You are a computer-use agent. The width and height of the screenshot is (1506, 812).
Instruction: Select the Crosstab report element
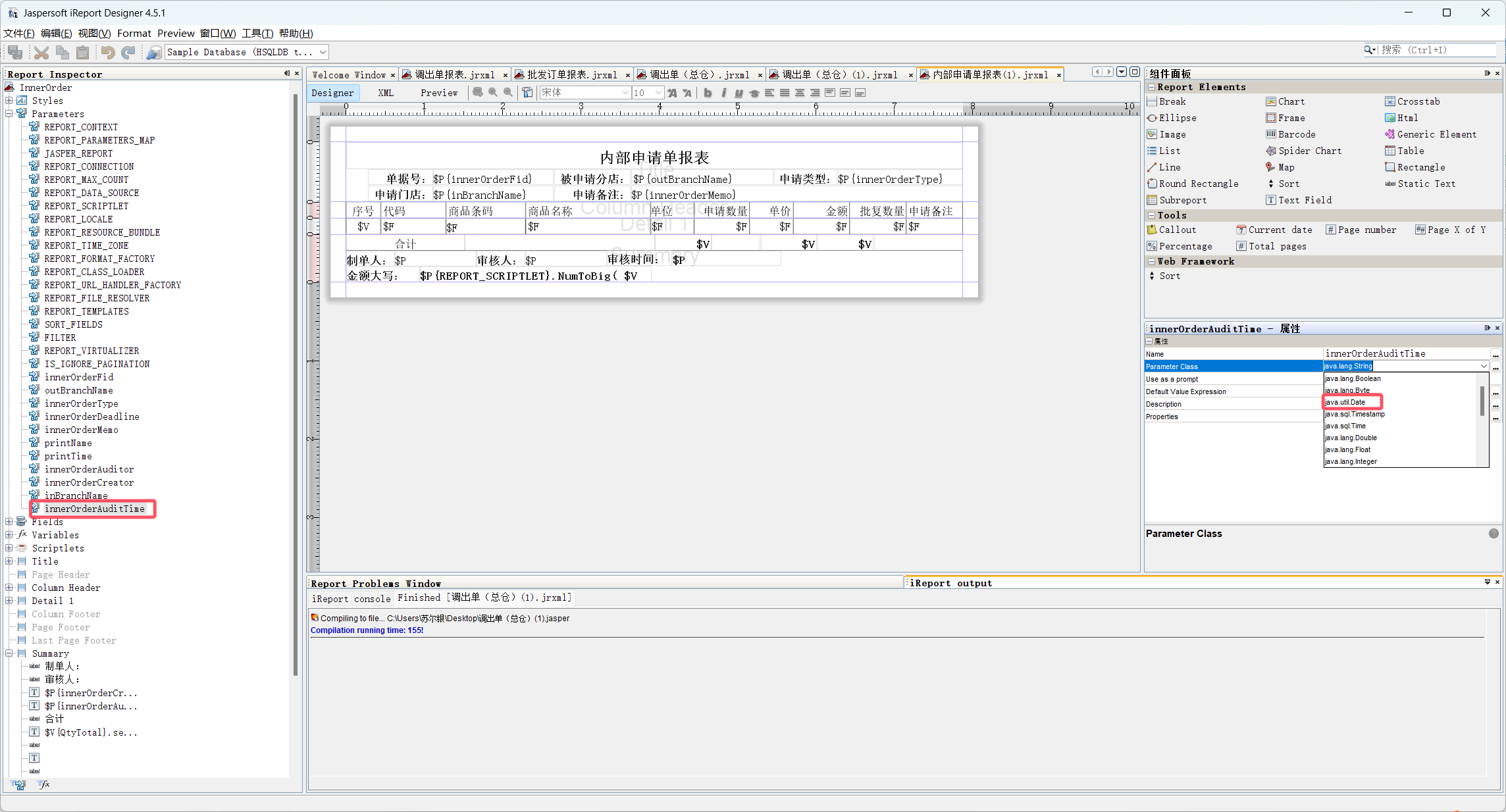coord(1413,101)
